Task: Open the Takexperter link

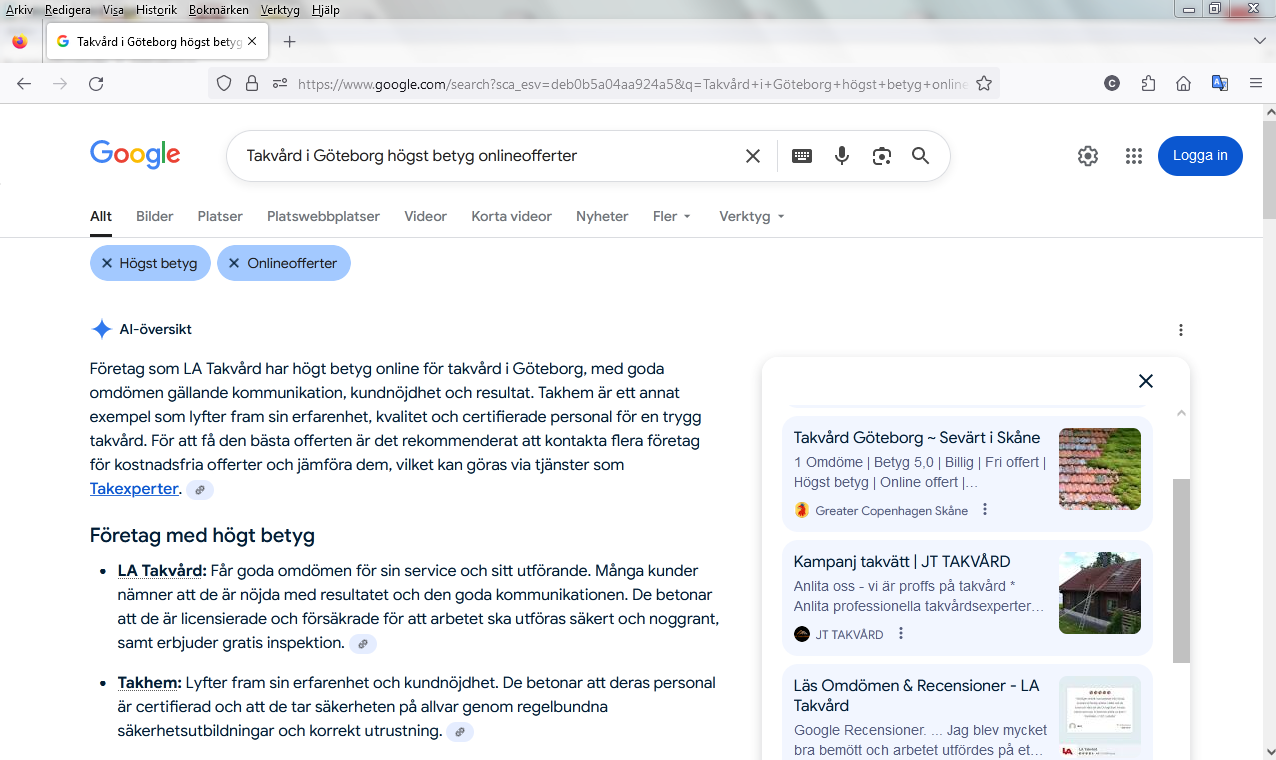Action: pos(134,489)
